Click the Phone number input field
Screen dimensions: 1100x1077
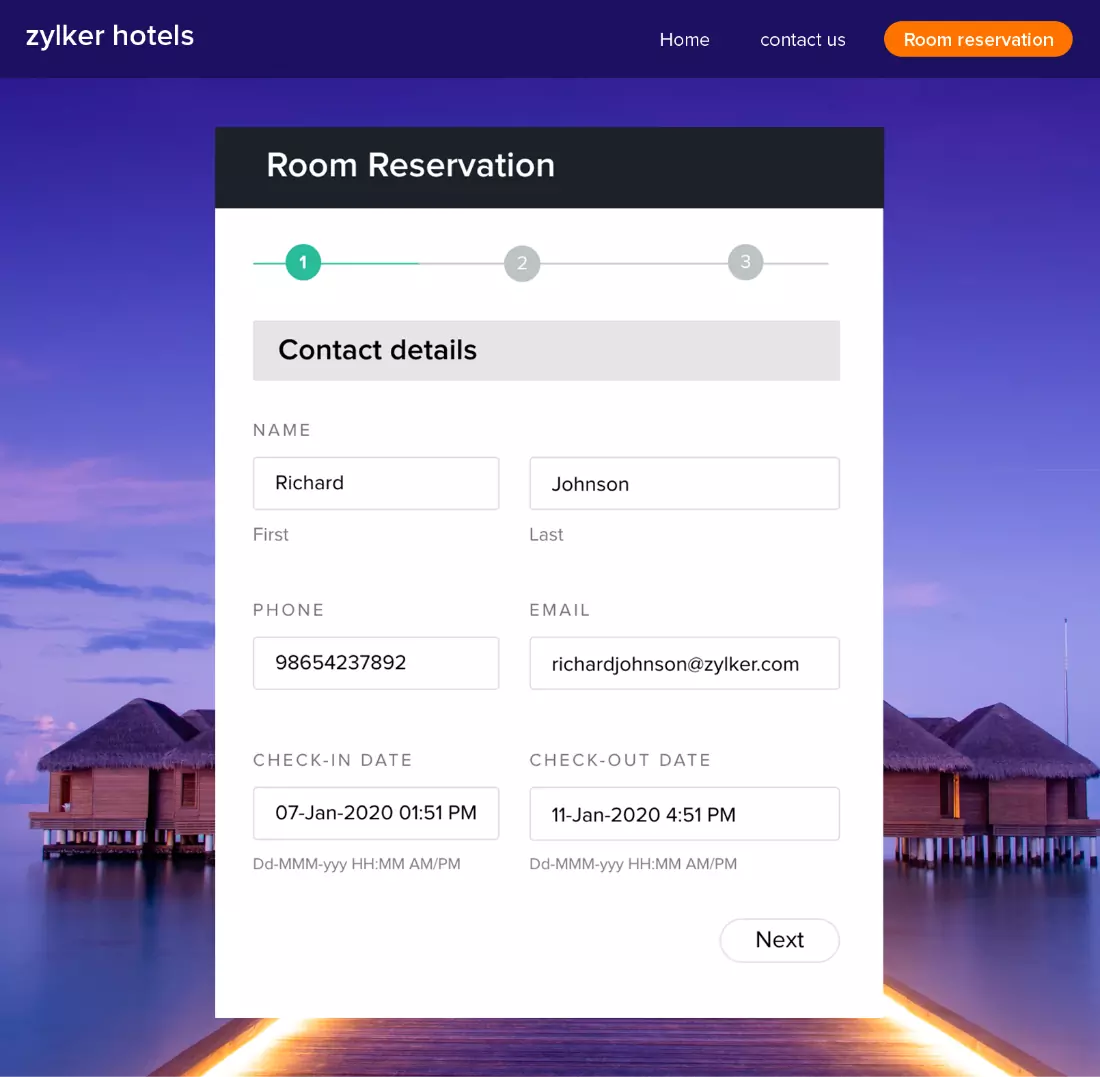pyautogui.click(x=376, y=663)
